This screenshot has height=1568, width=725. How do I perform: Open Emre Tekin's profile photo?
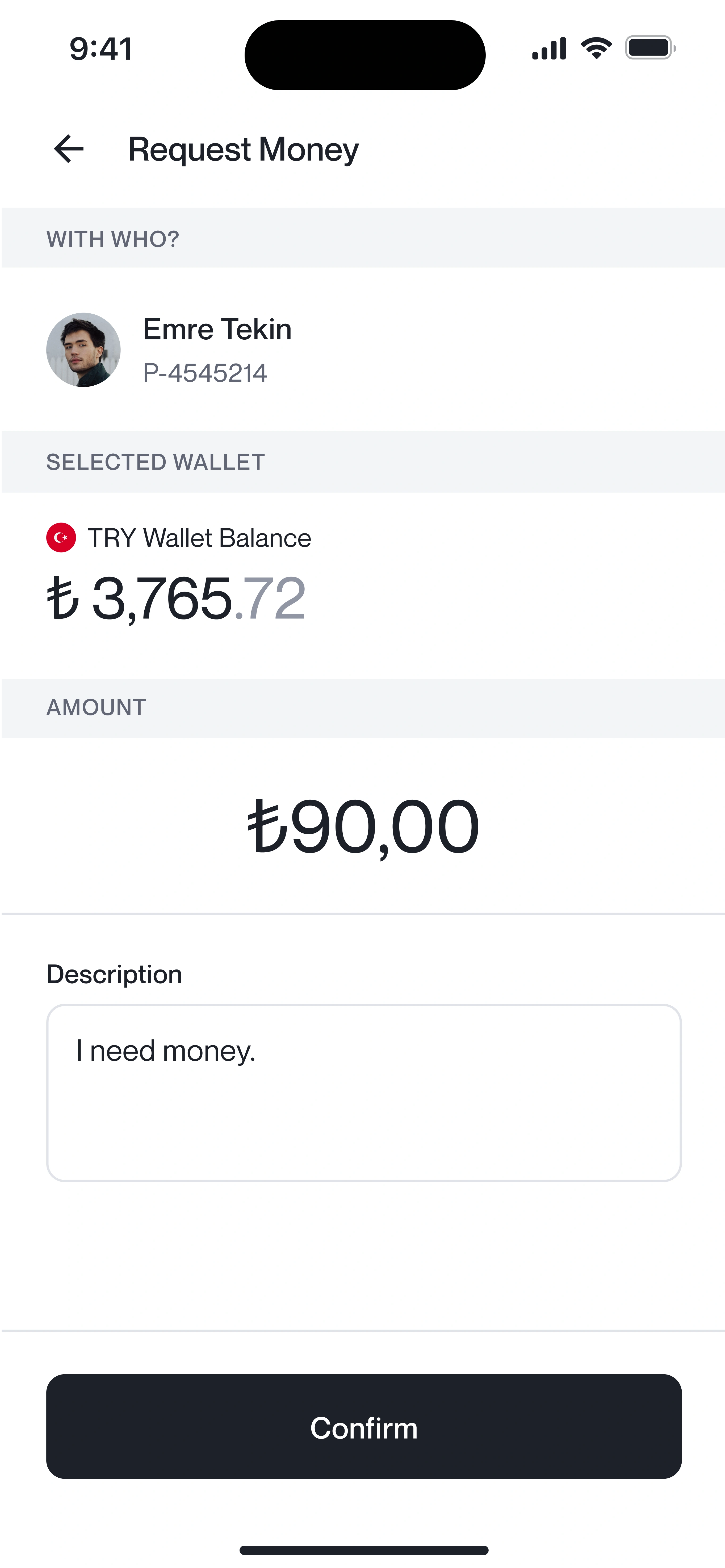(x=83, y=350)
